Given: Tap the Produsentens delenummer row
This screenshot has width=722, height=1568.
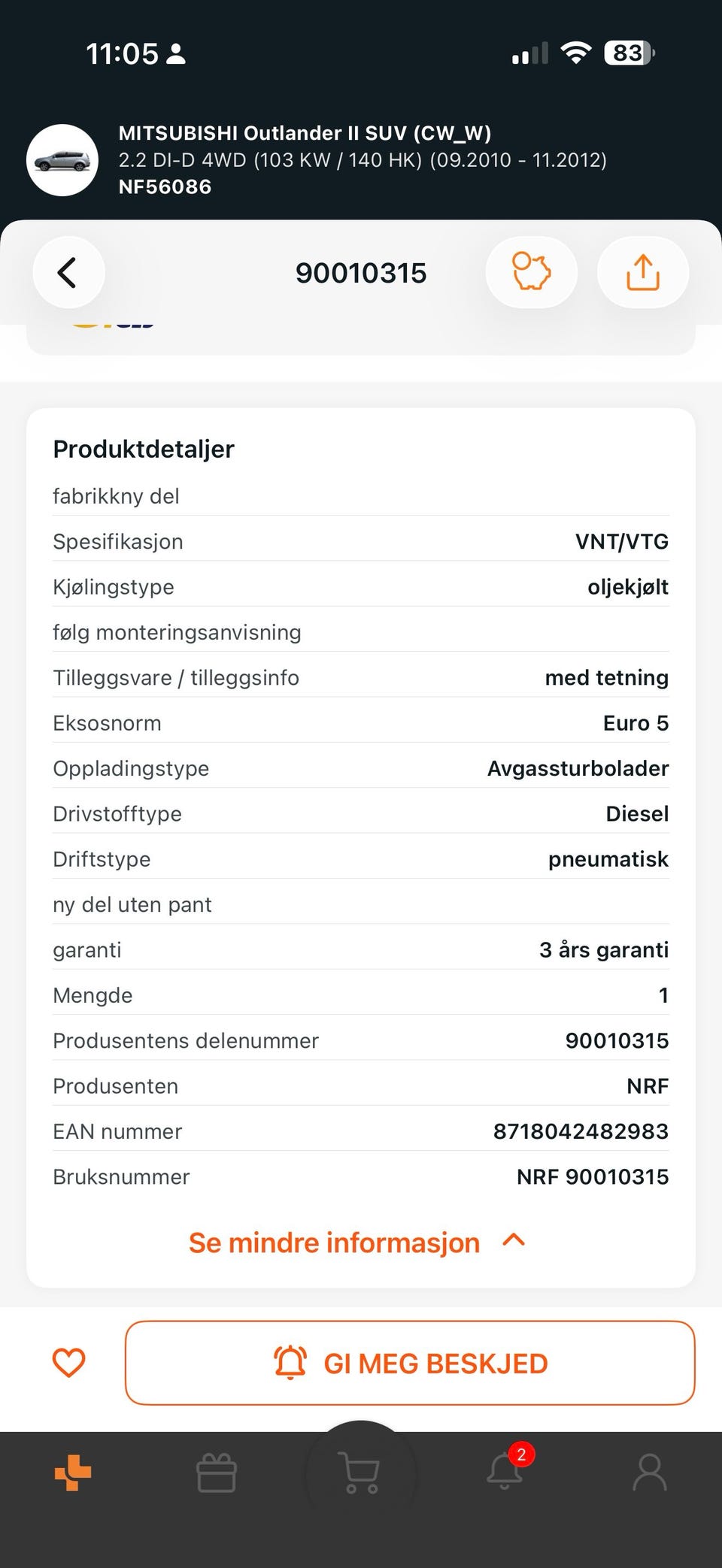Looking at the screenshot, I should [361, 1040].
